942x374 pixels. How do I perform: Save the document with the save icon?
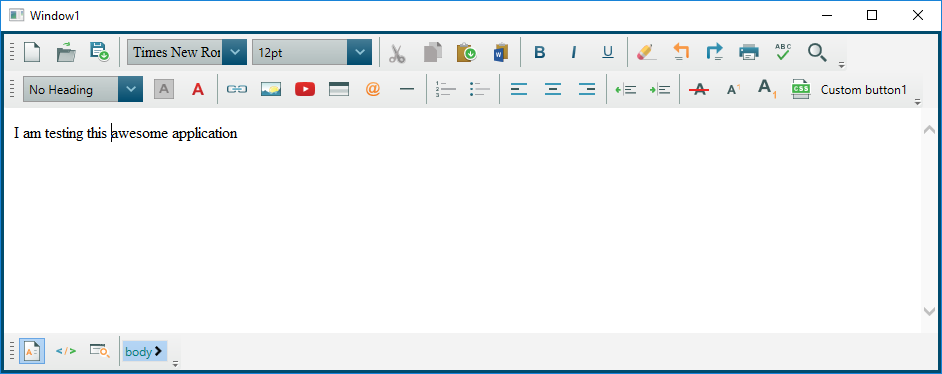99,52
